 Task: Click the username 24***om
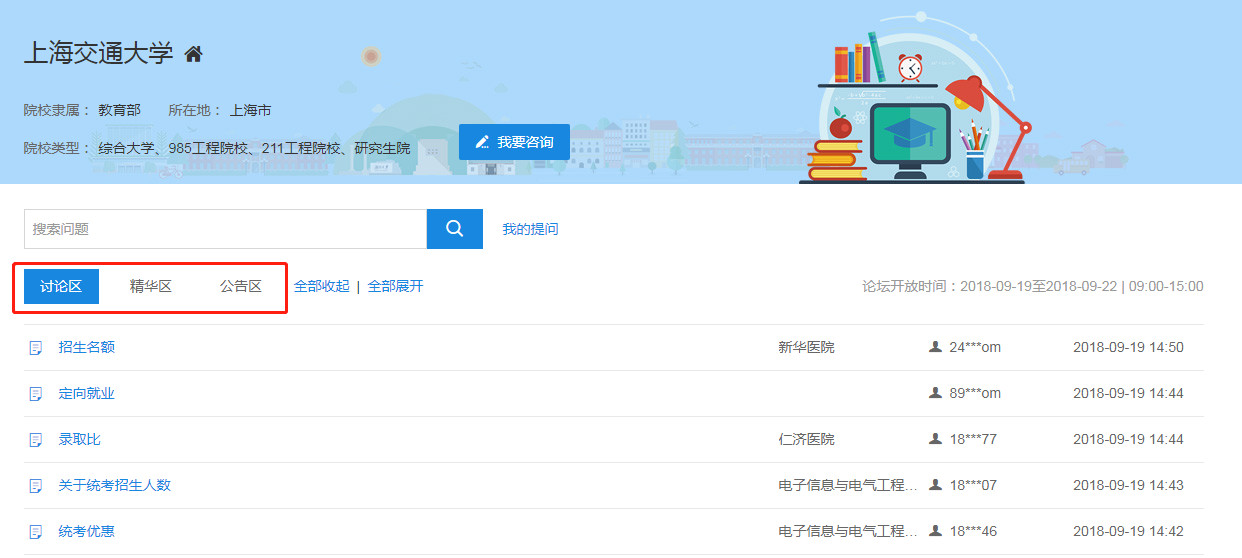point(975,347)
